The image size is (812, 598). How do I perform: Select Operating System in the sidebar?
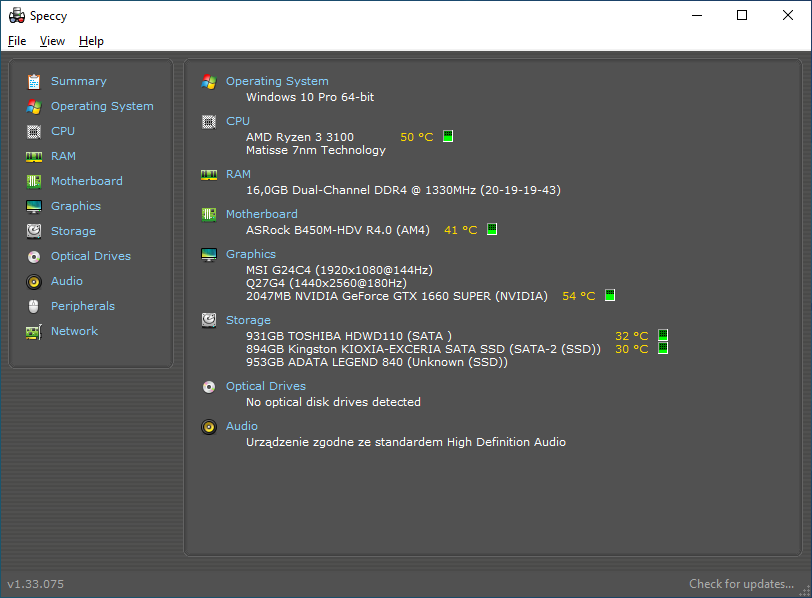point(102,106)
